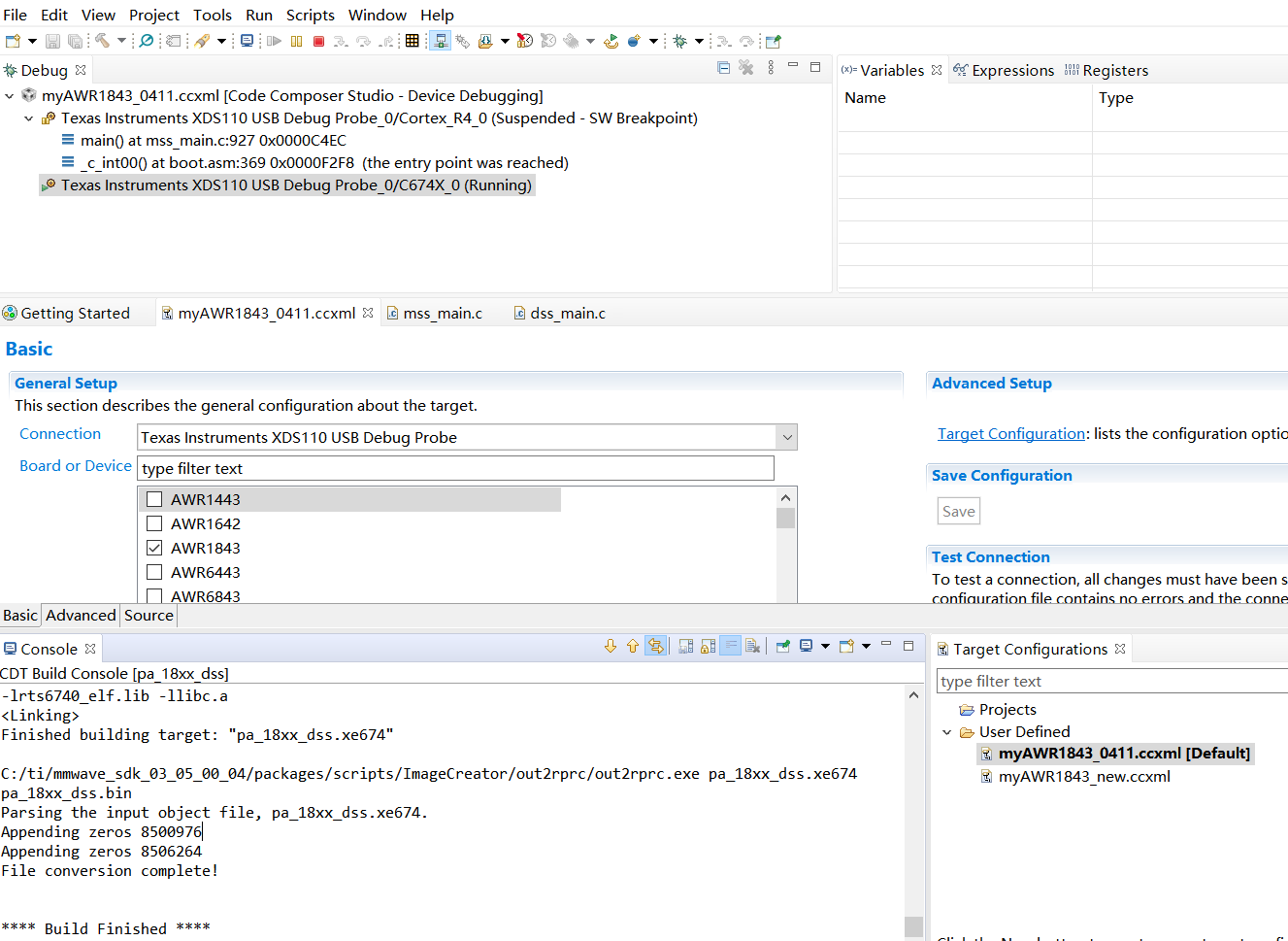
Task: Check the AWR1443 checkbox
Action: pos(154,499)
